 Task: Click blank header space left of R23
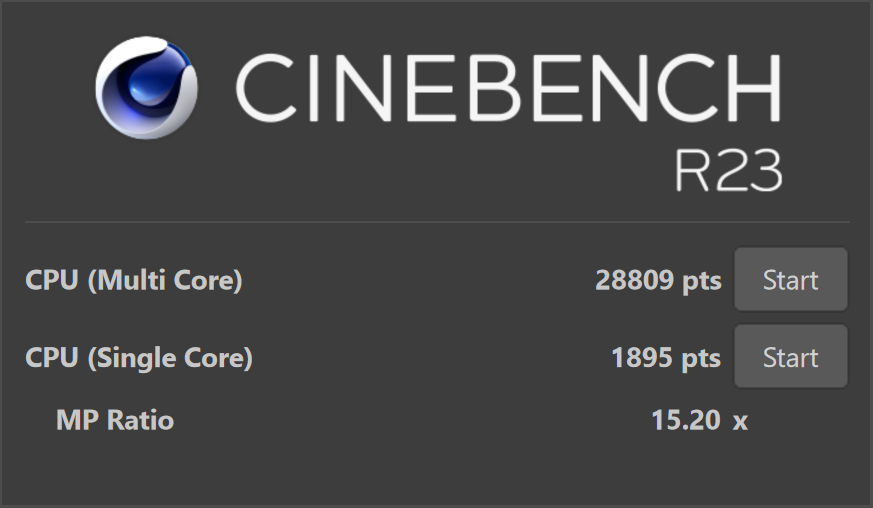pyautogui.click(x=400, y=172)
